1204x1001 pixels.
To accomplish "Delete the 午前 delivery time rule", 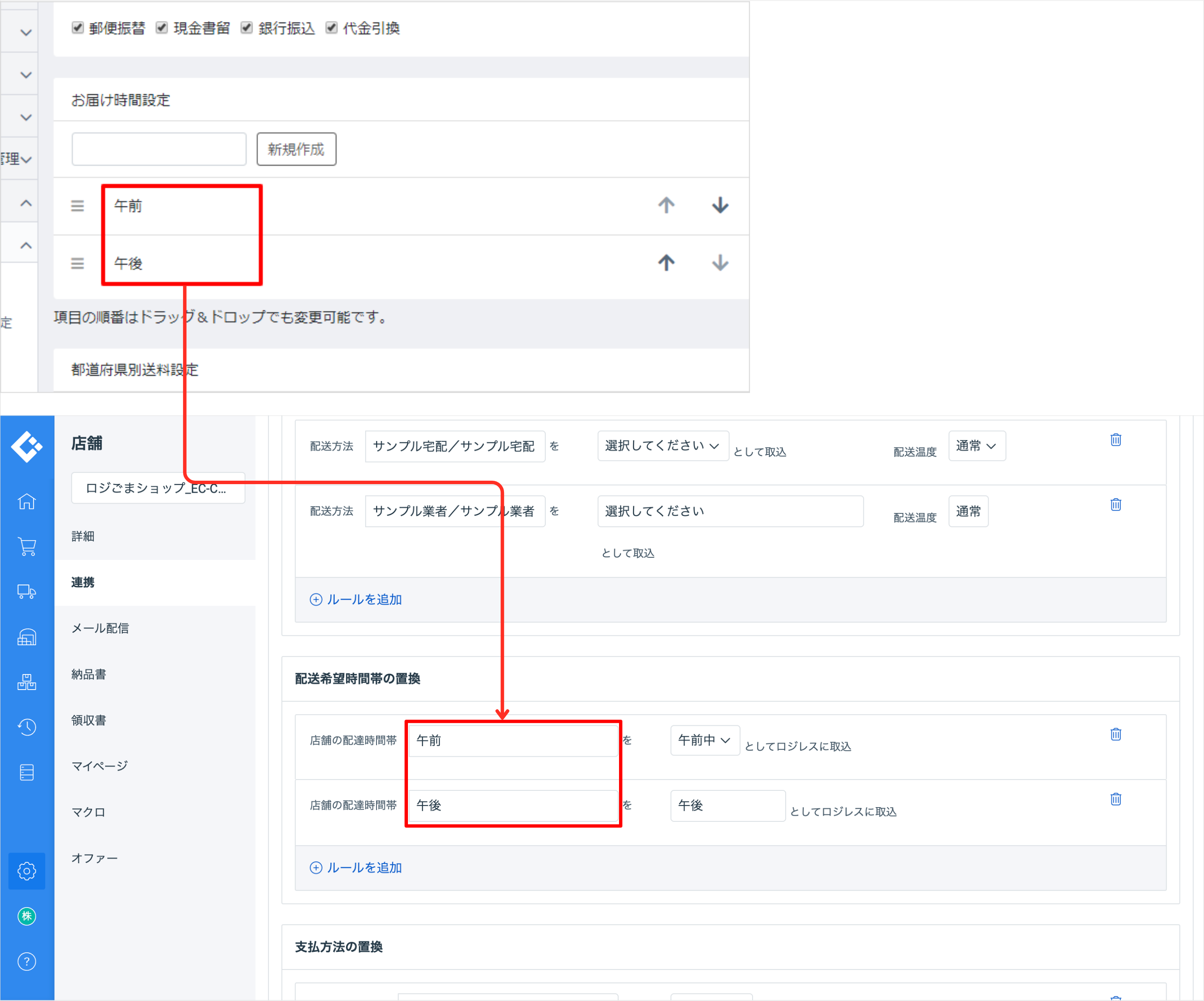I will (1115, 734).
